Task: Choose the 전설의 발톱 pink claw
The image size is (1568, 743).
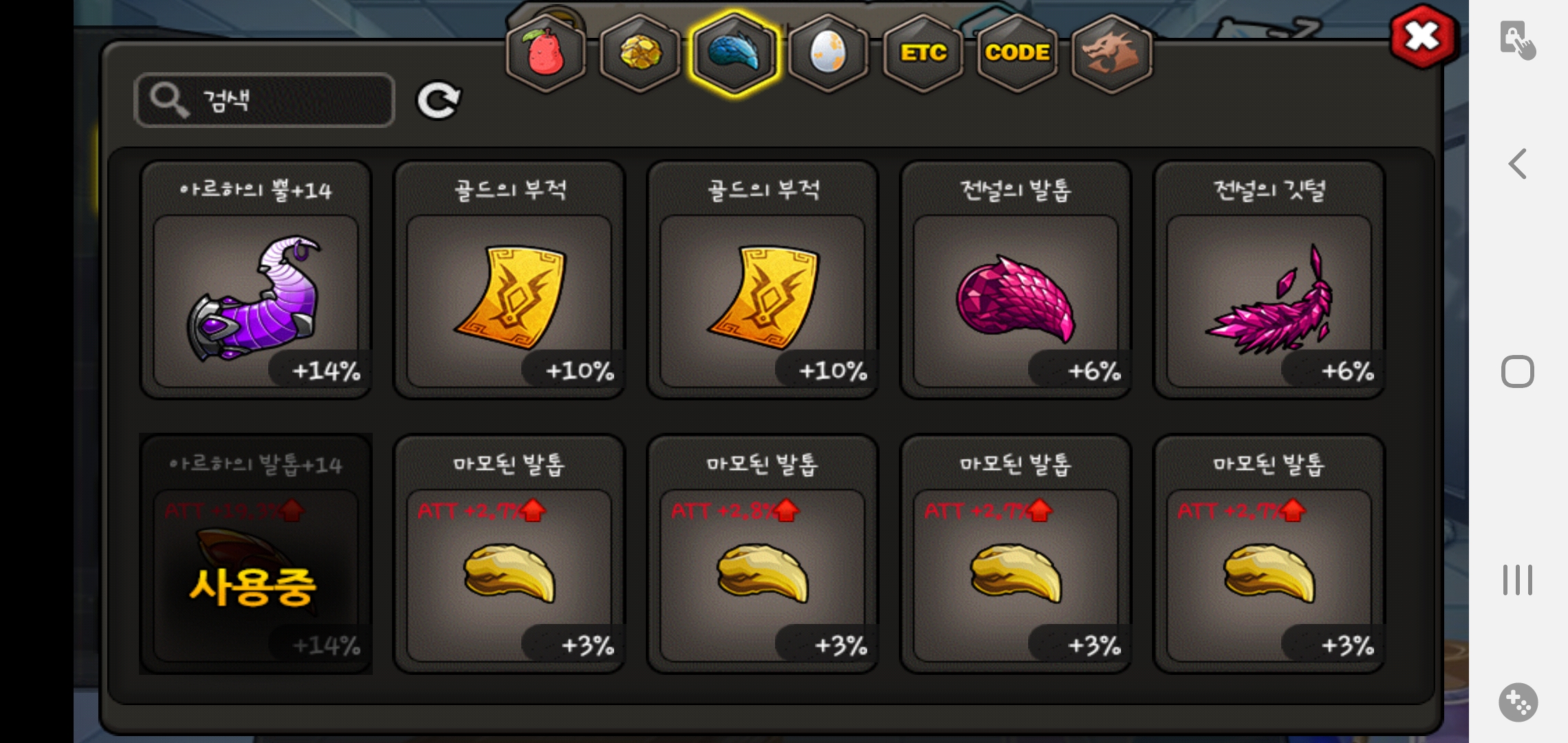Action: pyautogui.click(x=1016, y=279)
